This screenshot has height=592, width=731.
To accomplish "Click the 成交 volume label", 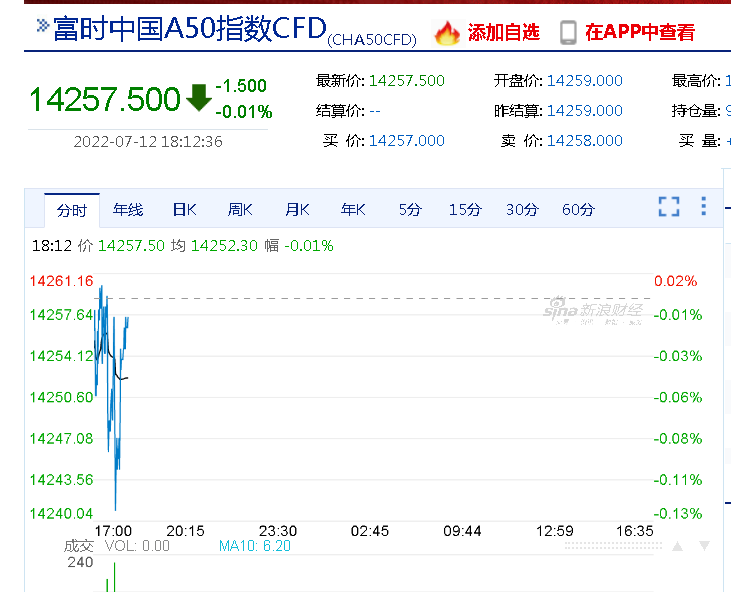I will click(79, 546).
